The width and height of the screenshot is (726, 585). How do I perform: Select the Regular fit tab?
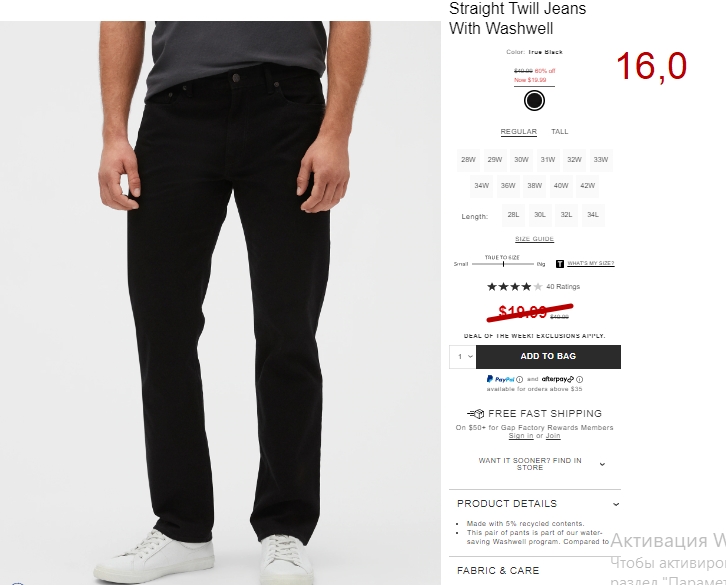click(x=519, y=132)
